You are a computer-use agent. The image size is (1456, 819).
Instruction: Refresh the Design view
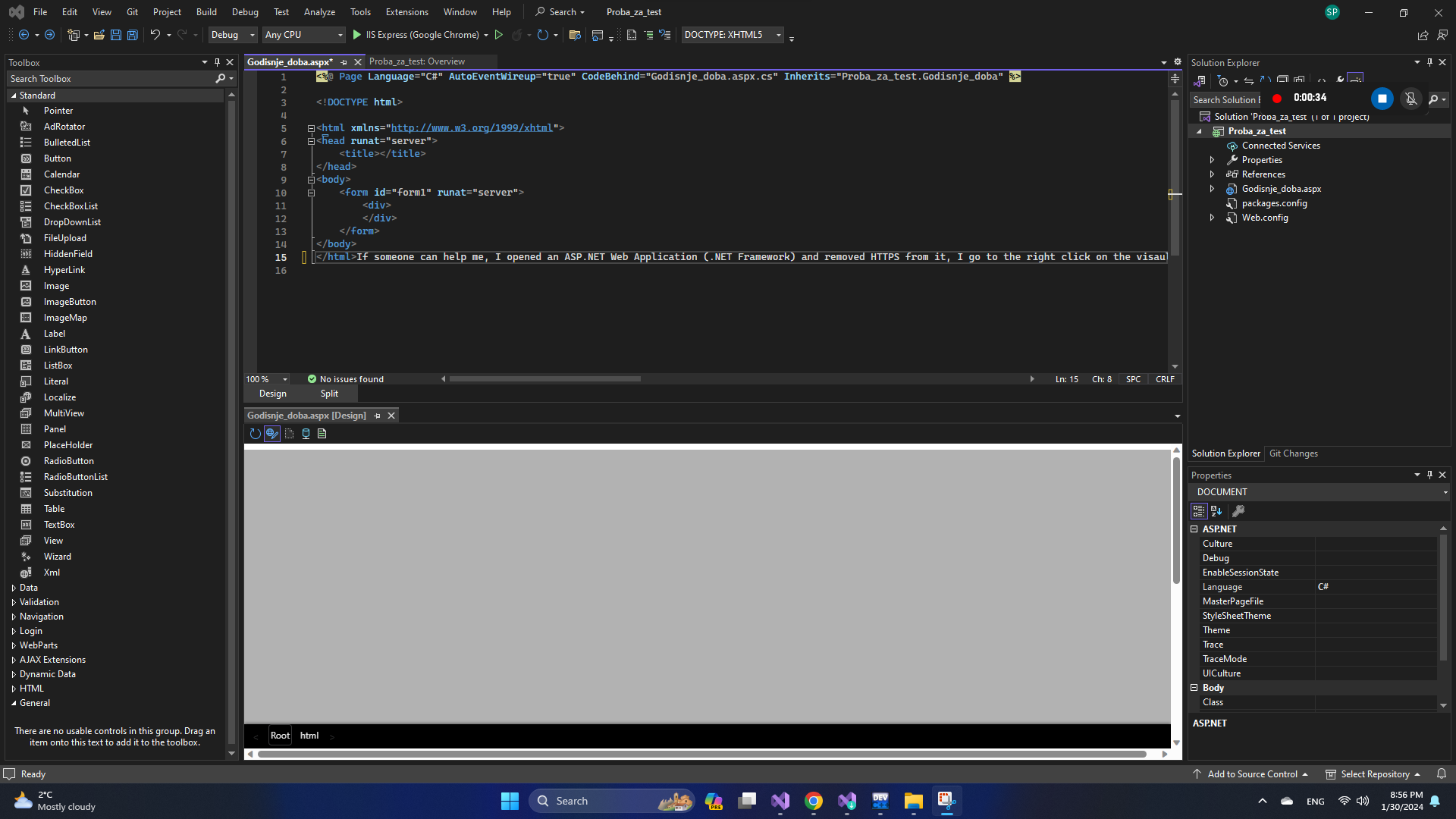coord(255,434)
